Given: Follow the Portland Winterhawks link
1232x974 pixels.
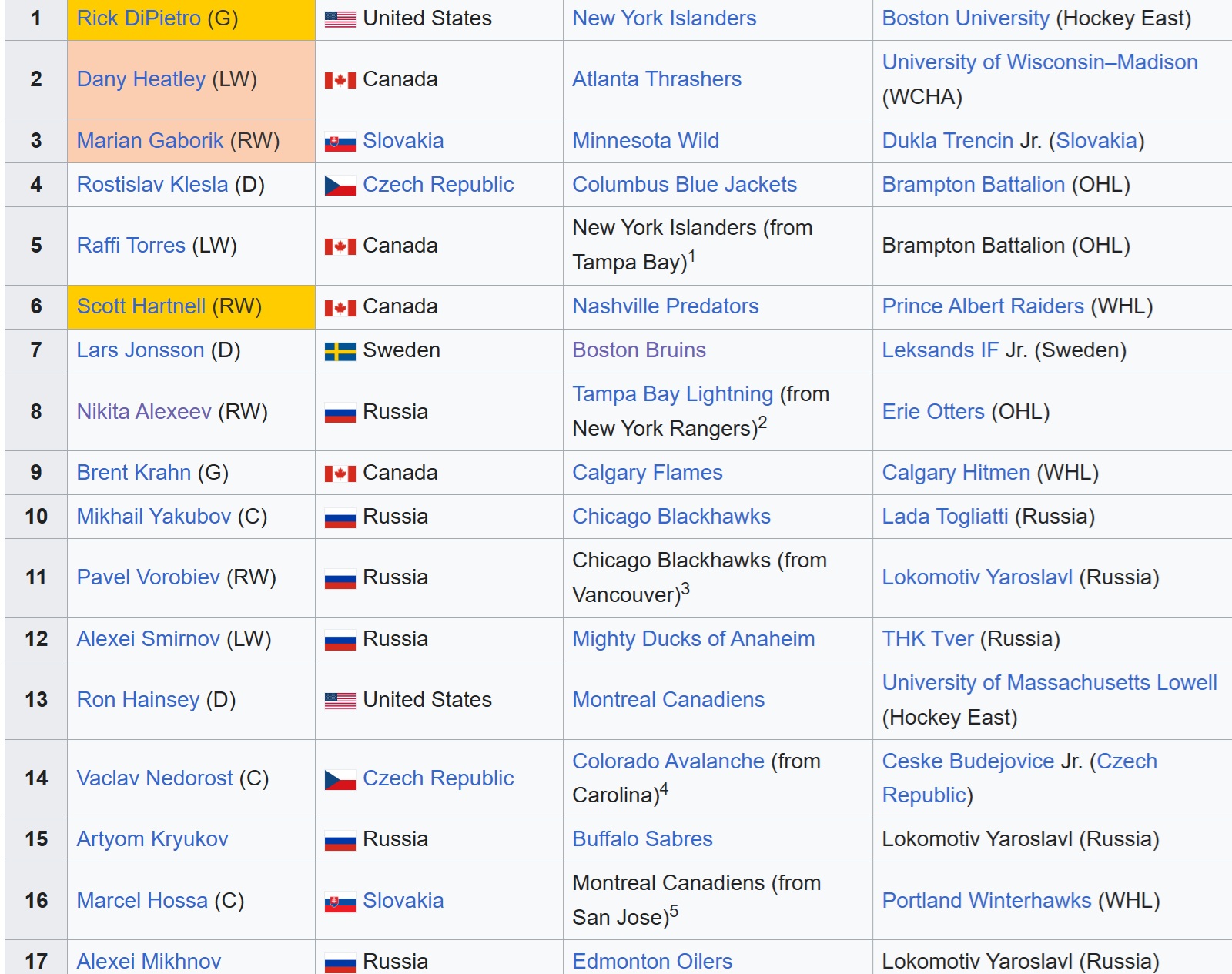Looking at the screenshot, I should (x=987, y=901).
